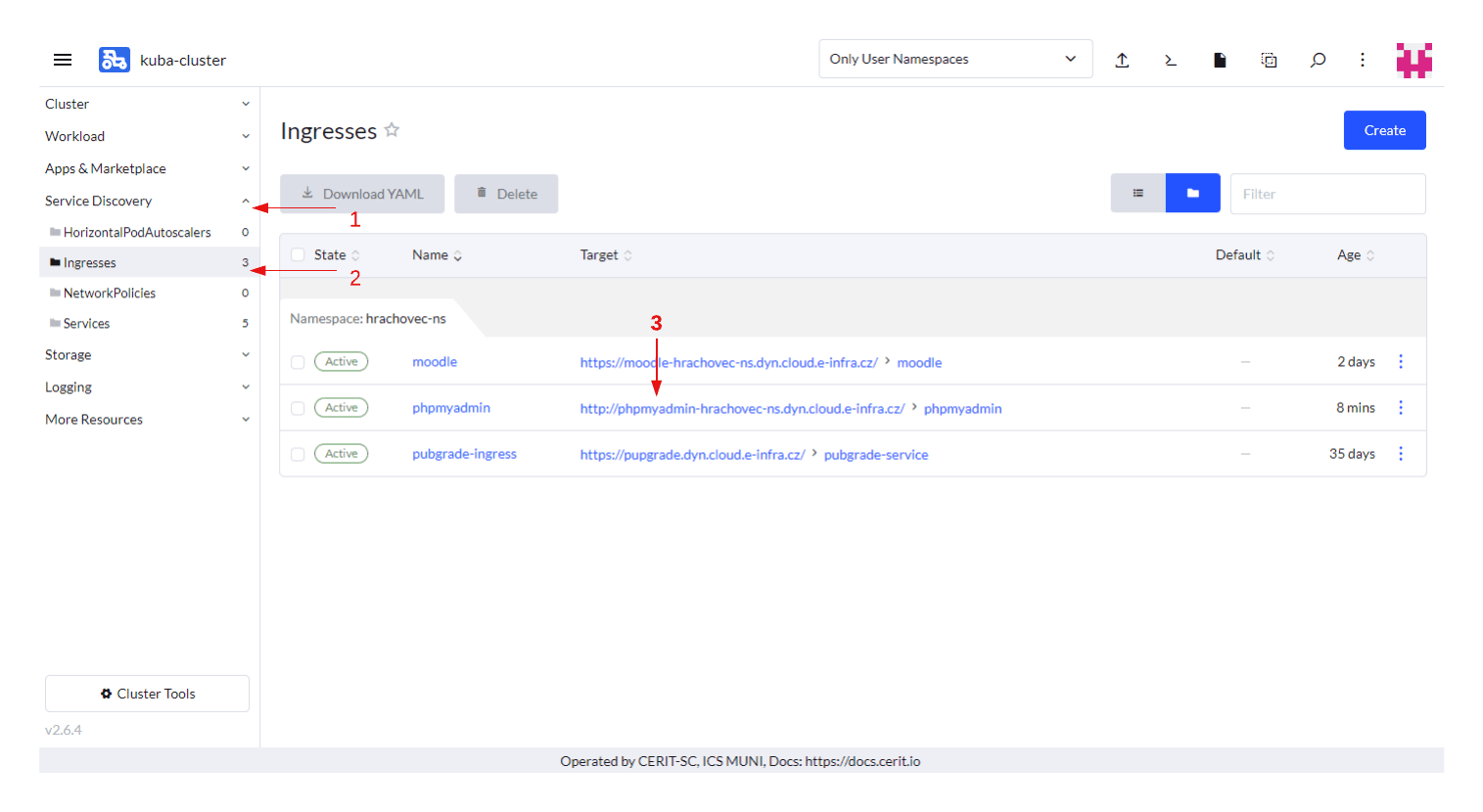The image size is (1483, 812).
Task: Click into the Filter input field
Action: click(x=1326, y=194)
